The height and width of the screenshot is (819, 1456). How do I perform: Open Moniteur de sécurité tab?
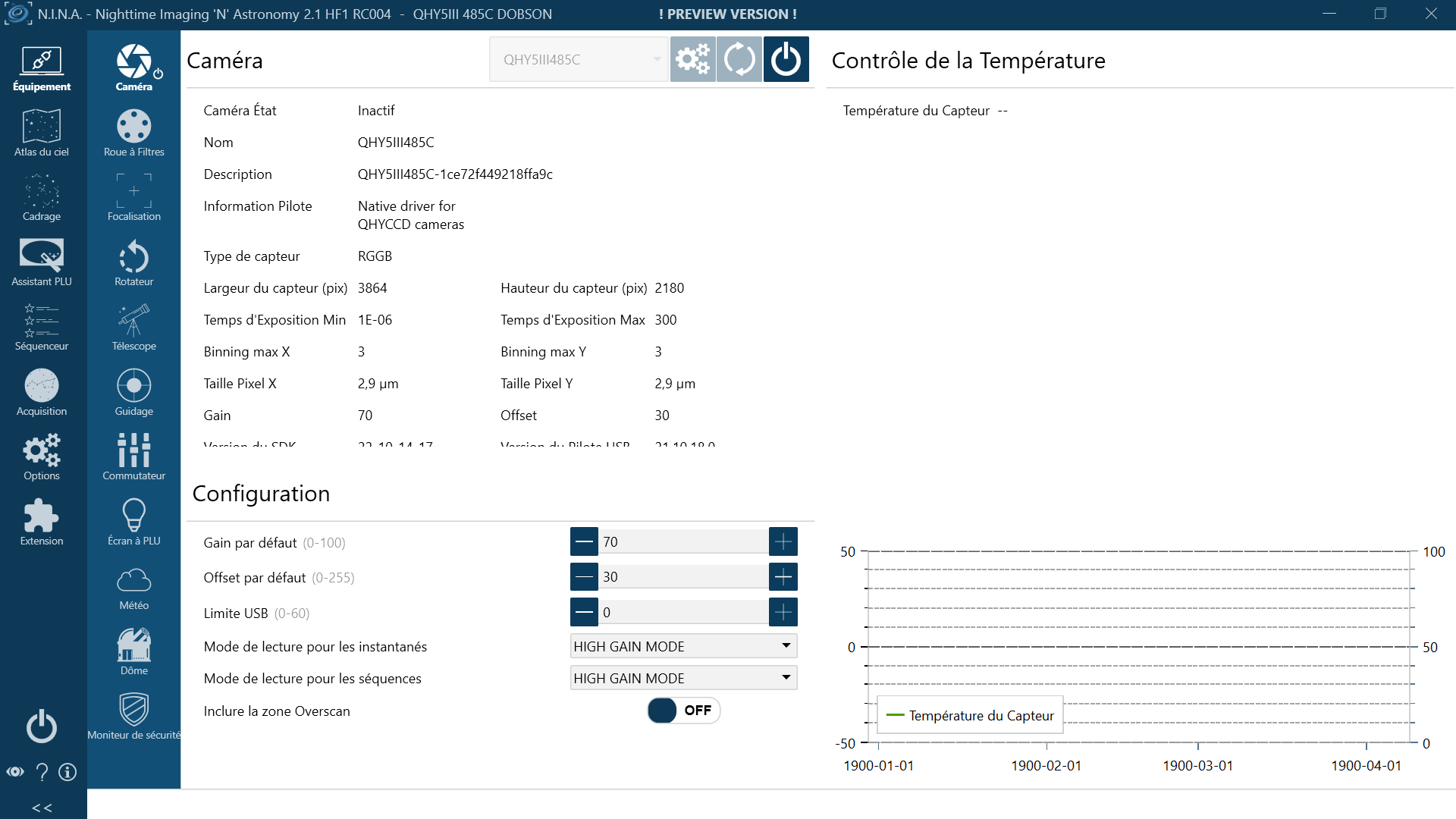tap(134, 717)
